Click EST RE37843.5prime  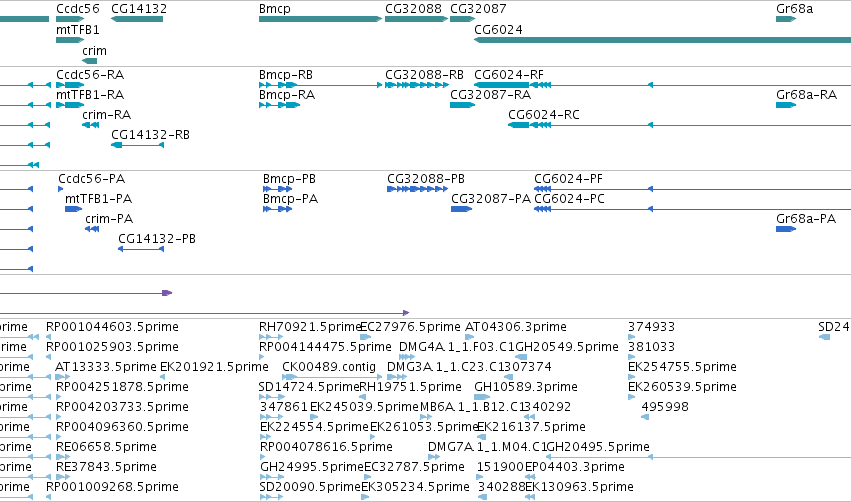(x=106, y=467)
